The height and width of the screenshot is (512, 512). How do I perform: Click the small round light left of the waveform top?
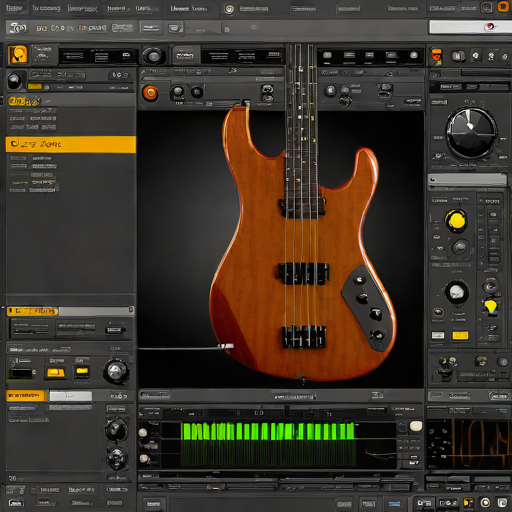point(143,433)
